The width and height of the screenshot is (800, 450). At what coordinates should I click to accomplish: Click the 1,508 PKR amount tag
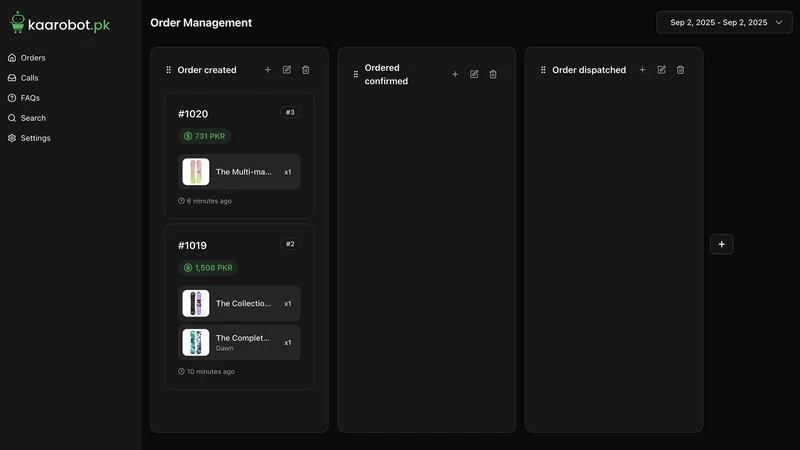click(208, 268)
